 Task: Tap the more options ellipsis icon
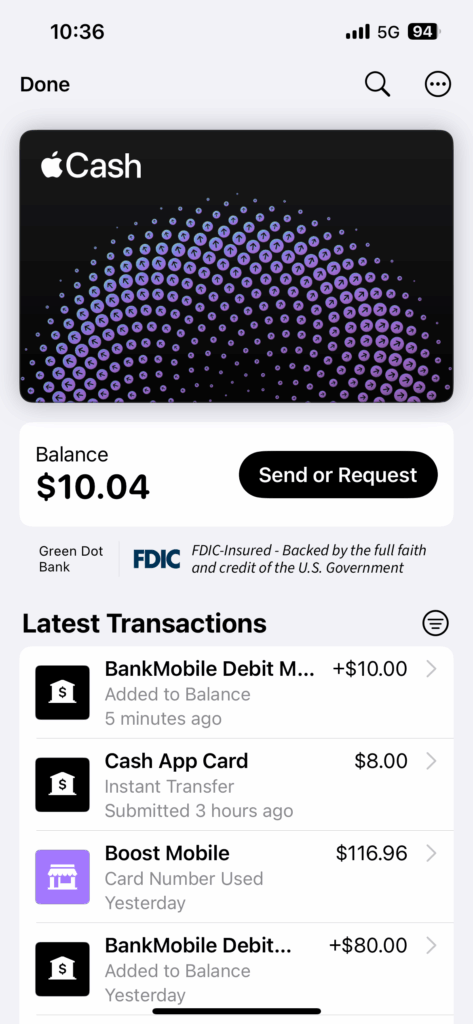[438, 84]
